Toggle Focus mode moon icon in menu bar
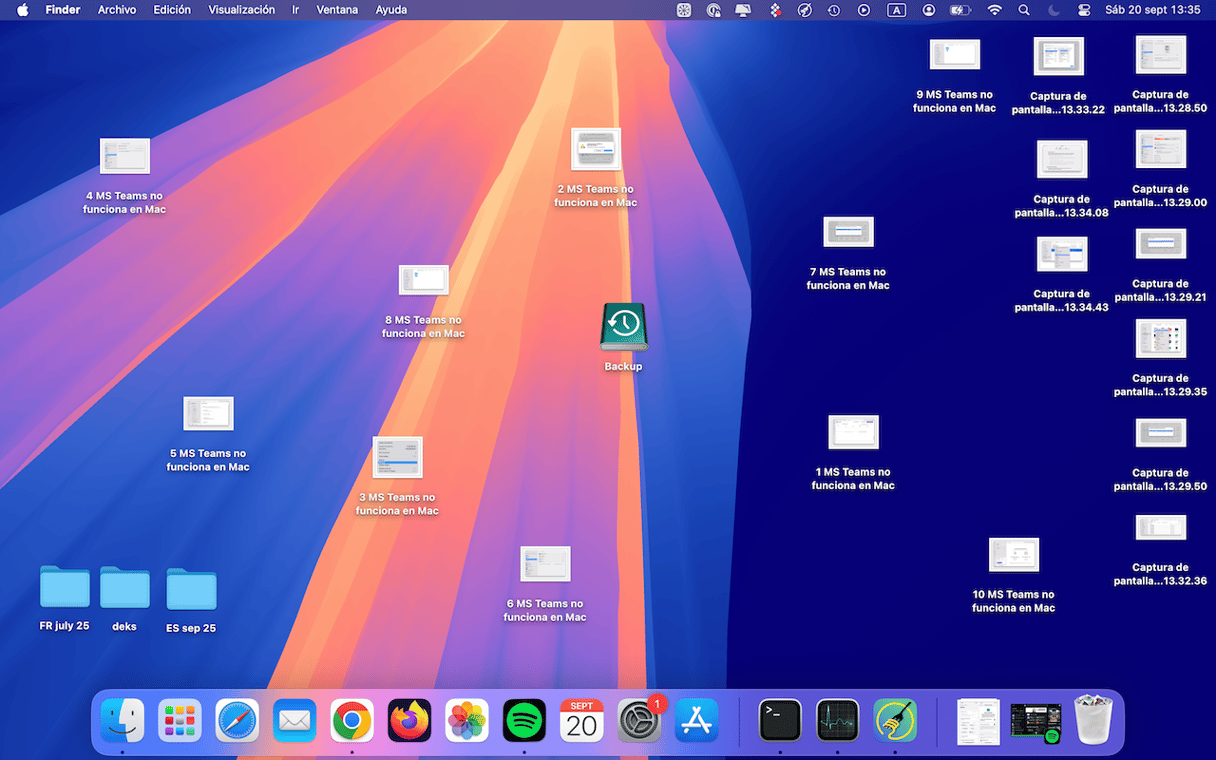 pos(1054,10)
